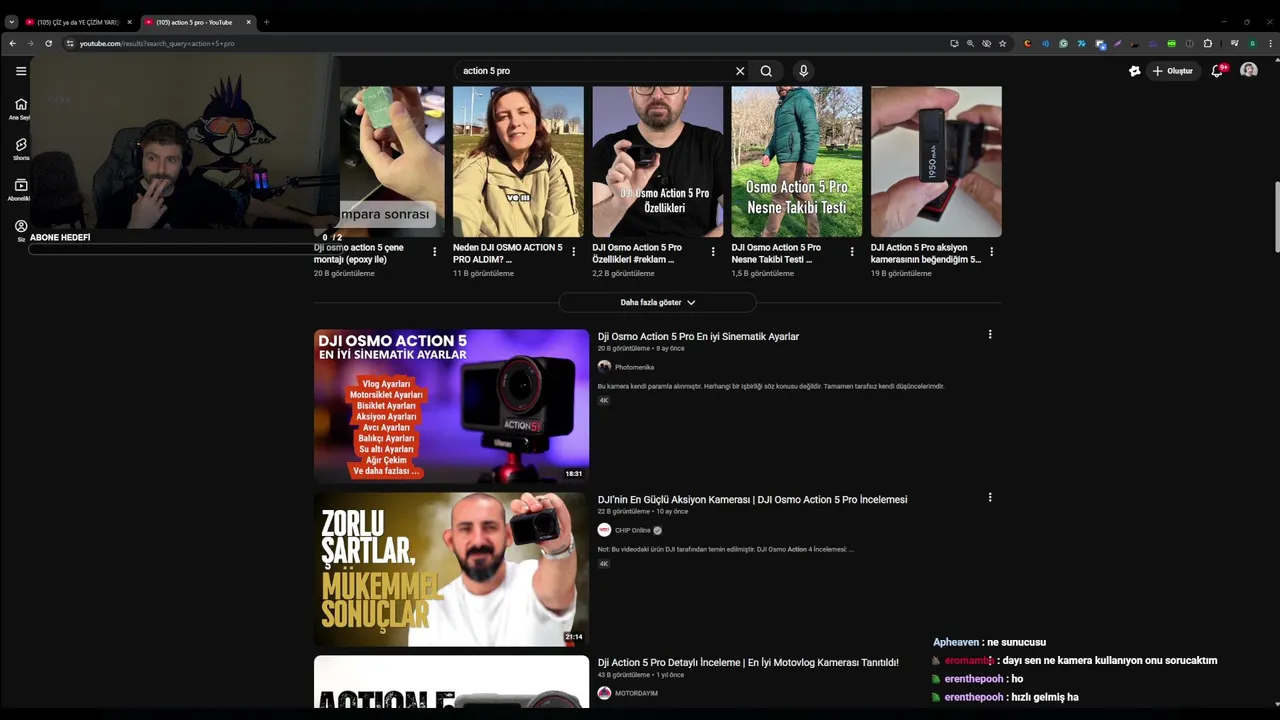
Task: Start voice search with the microphone
Action: coord(803,71)
